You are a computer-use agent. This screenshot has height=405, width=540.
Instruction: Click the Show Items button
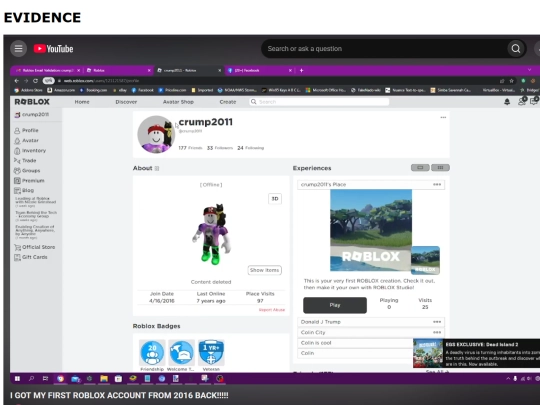[x=264, y=270]
